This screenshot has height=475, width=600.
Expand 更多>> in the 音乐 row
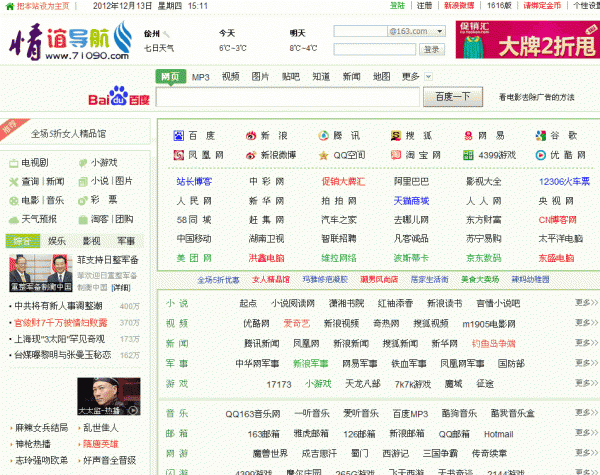click(587, 412)
